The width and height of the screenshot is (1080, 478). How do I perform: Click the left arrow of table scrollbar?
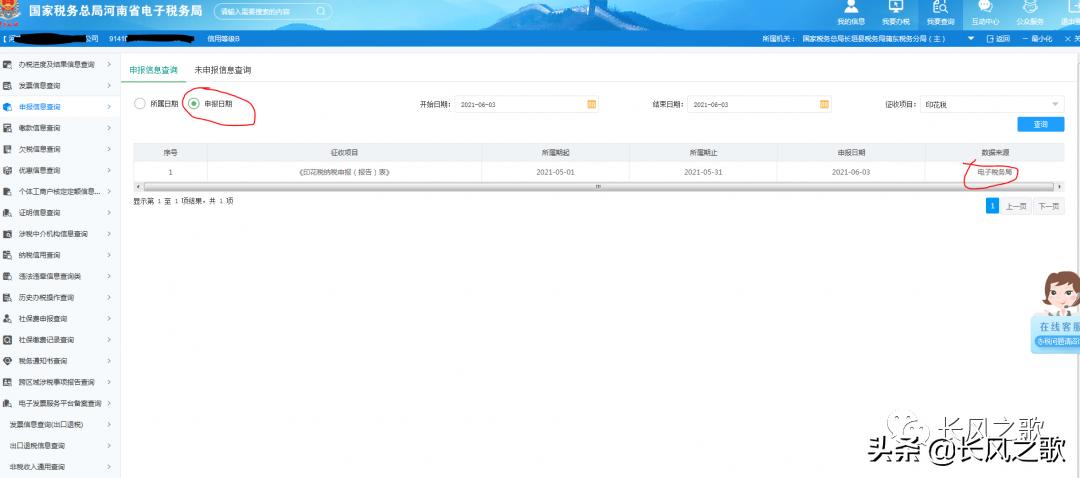137,187
